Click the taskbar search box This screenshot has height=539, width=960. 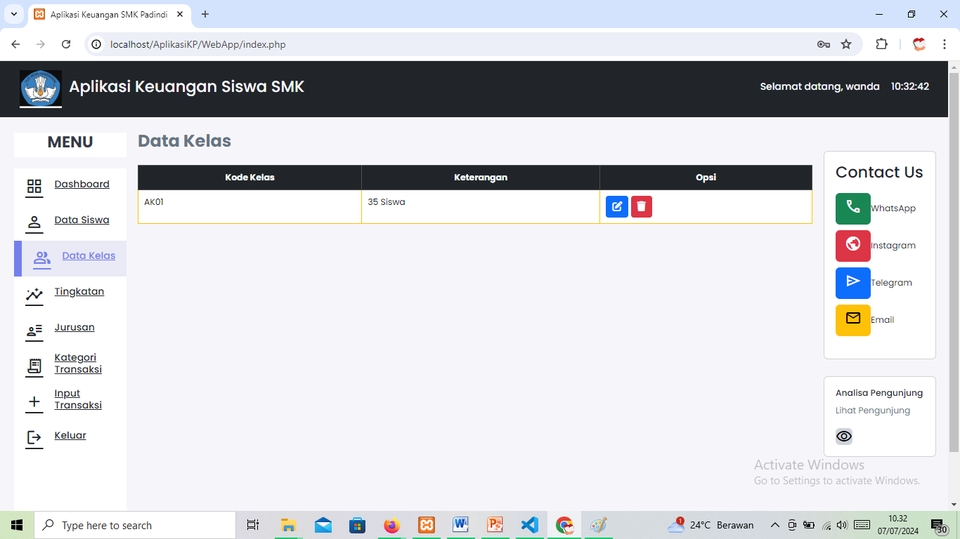click(x=135, y=525)
